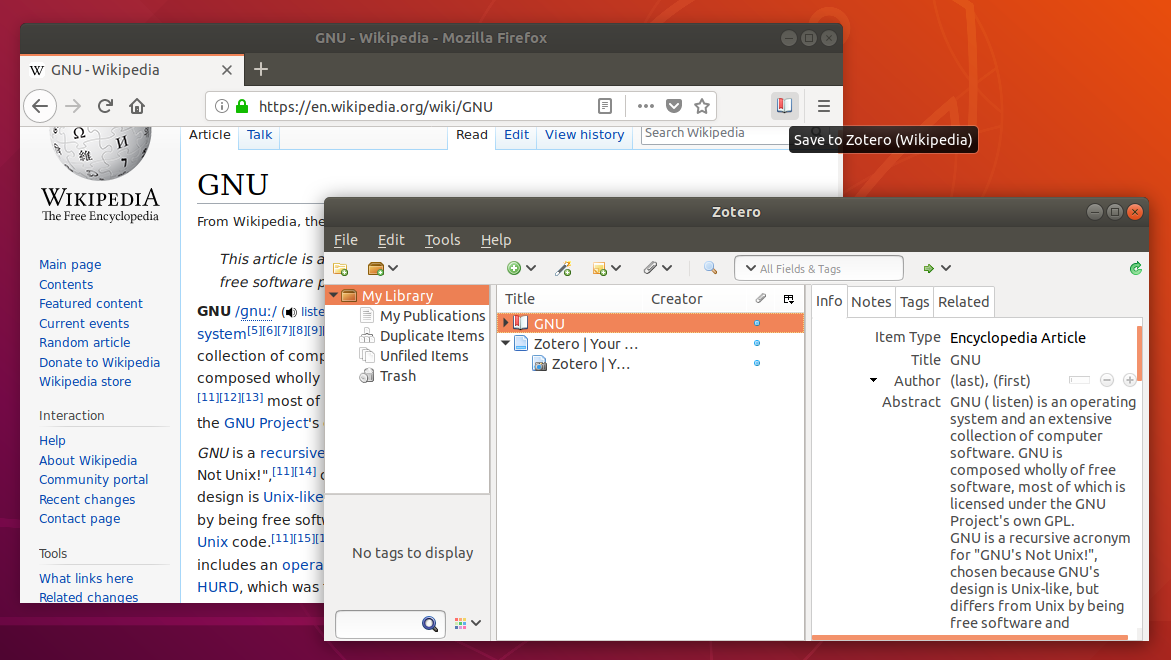Viewport: 1171px width, 660px height.
Task: Expand the GNU item's attachments
Action: tap(506, 322)
